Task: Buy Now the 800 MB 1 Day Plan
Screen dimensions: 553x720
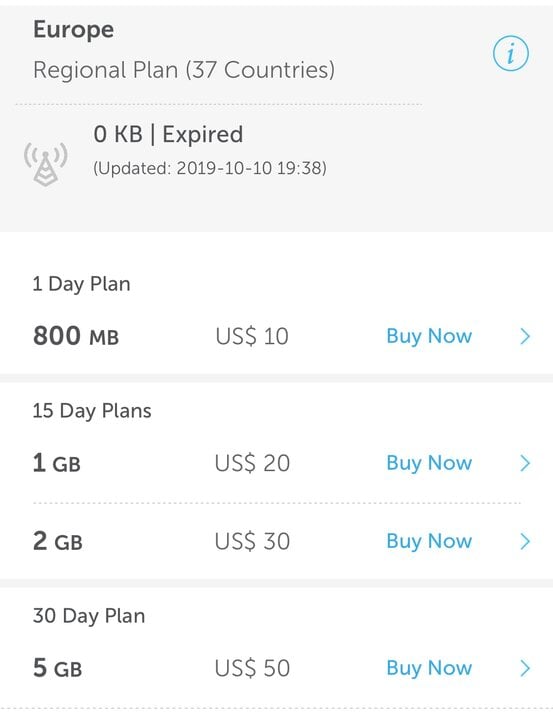Action: tap(429, 337)
